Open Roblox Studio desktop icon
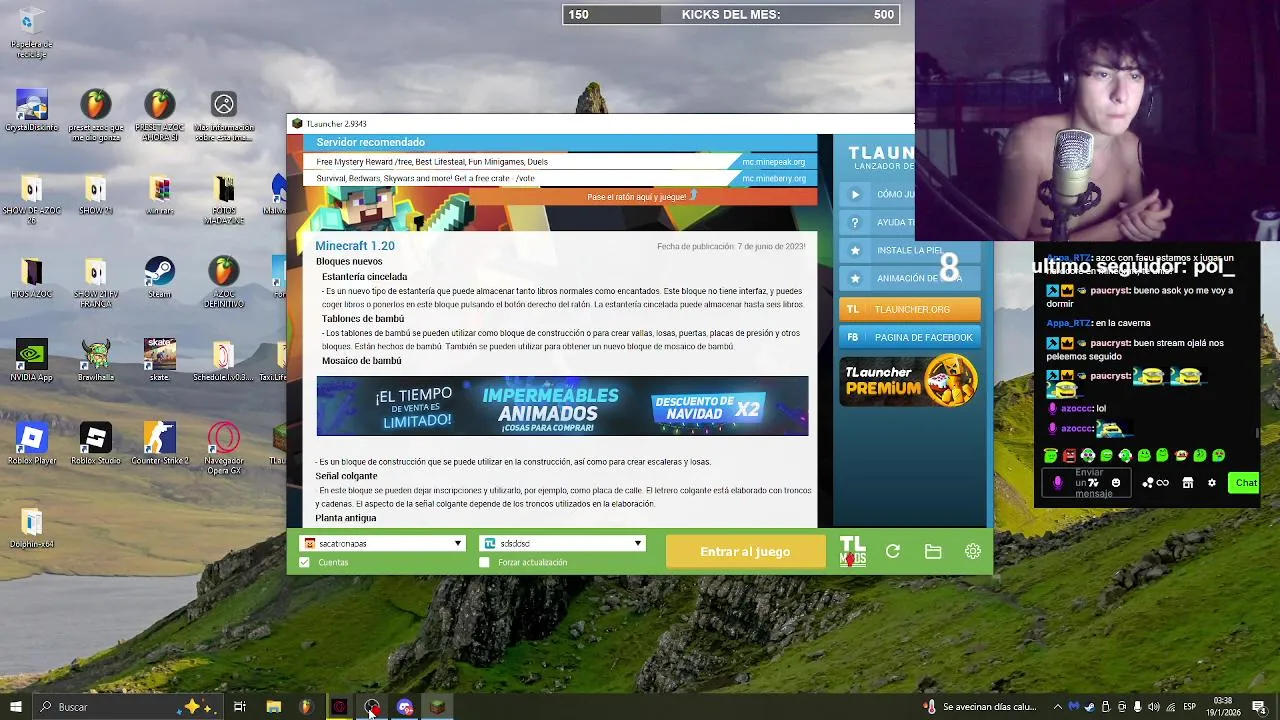 click(95, 444)
